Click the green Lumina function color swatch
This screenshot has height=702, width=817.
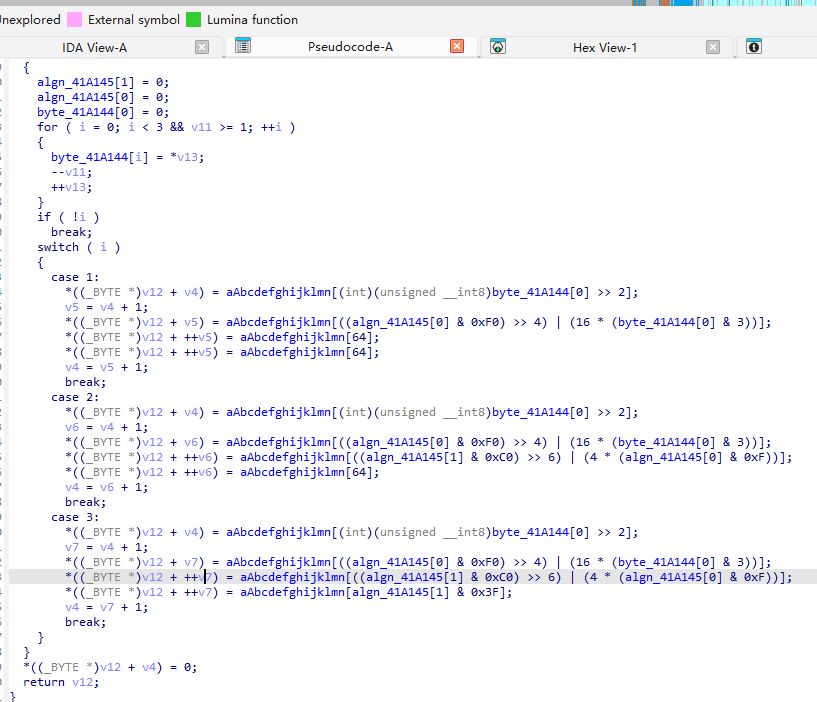coord(193,20)
